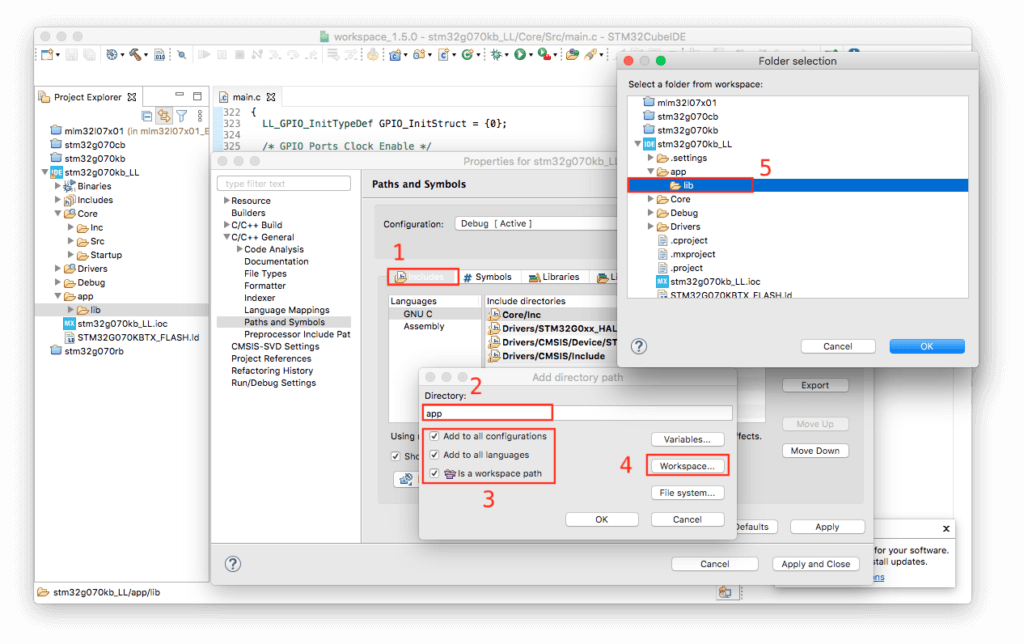
Task: Click the binary 010 toolbar icon
Action: coord(160,55)
